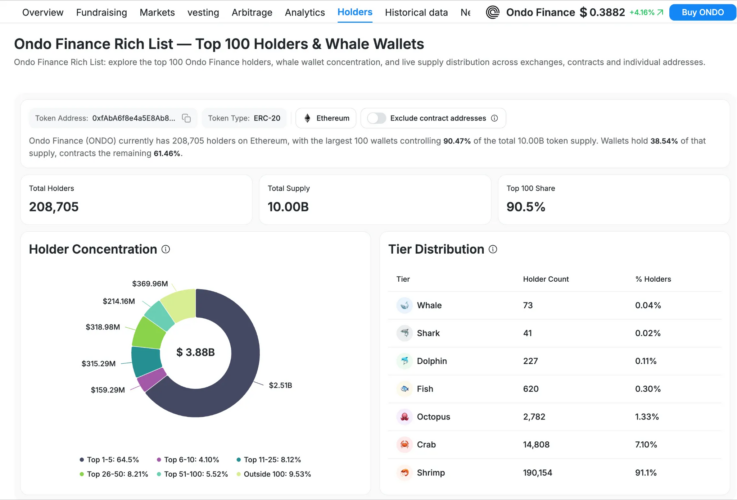
Task: Click the pale yellow Outside 100 donut segment
Action: point(181,303)
